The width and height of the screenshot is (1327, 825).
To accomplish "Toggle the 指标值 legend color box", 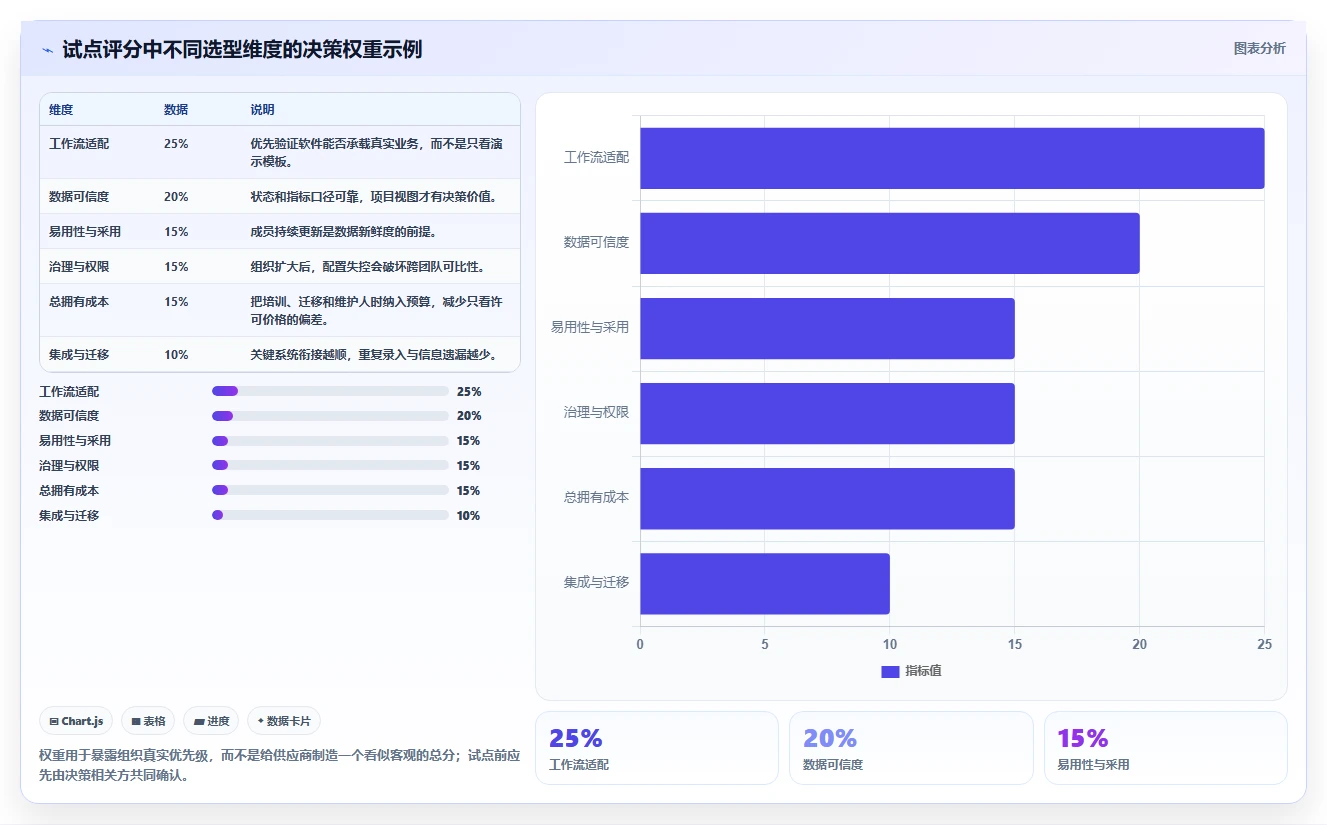I will [x=890, y=671].
